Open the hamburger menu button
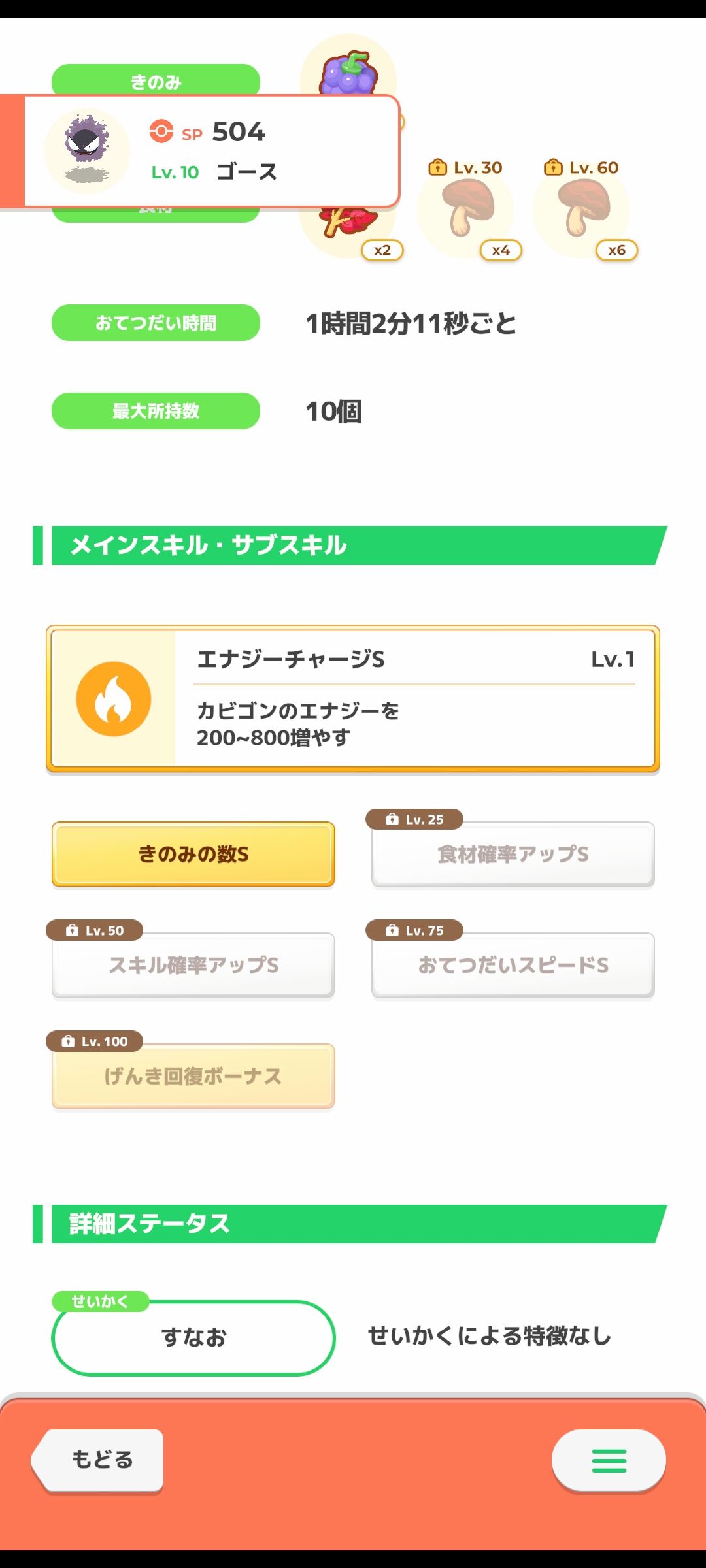Screen dimensions: 706x1568 pyautogui.click(x=609, y=1460)
